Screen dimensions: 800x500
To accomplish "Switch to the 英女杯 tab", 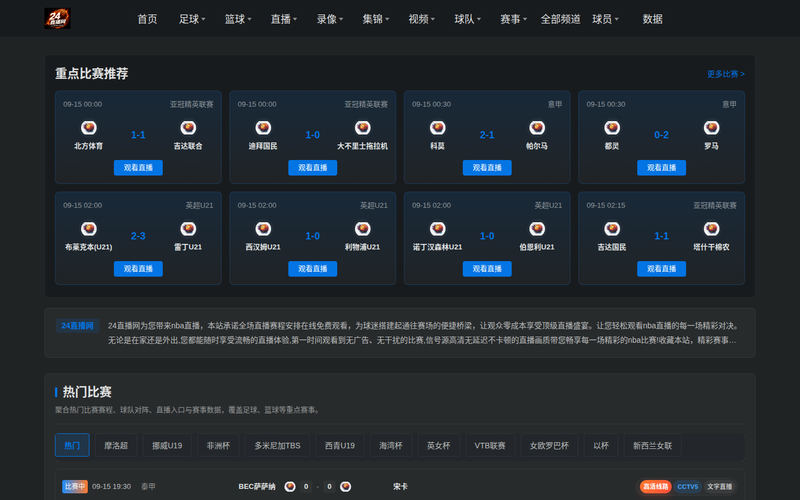I will click(x=439, y=445).
